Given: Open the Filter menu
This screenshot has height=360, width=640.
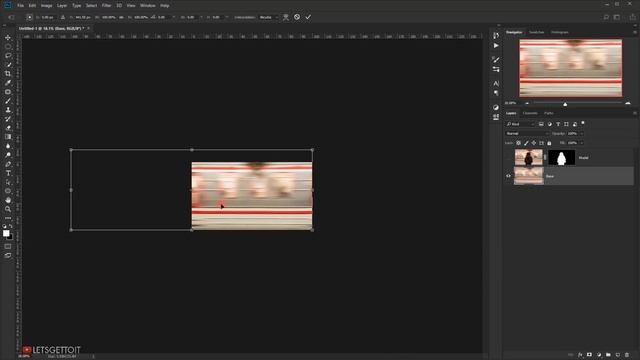Looking at the screenshot, I should 107,6.
